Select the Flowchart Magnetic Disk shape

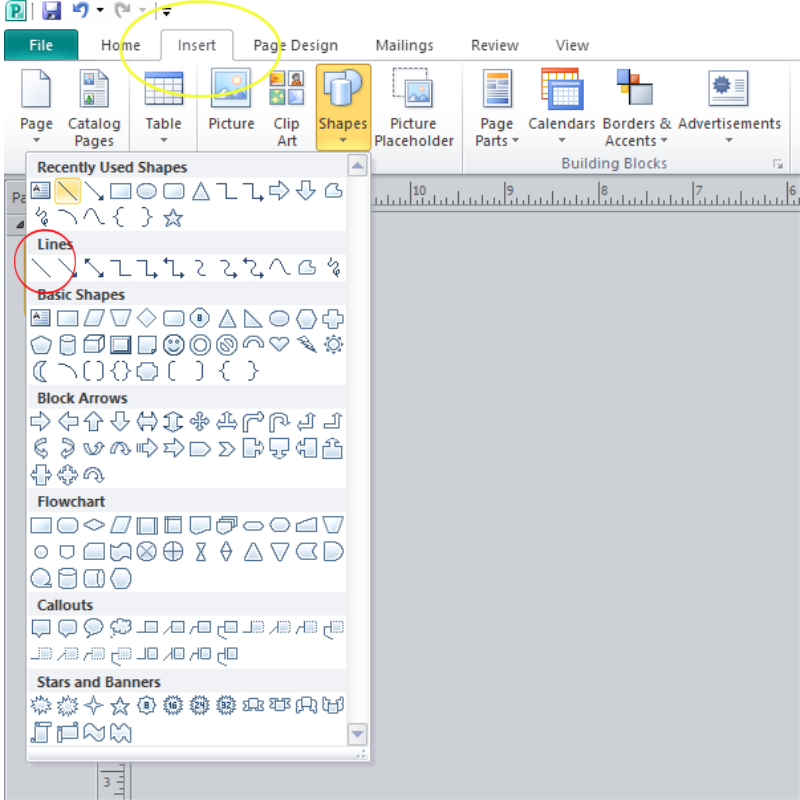coord(67,579)
